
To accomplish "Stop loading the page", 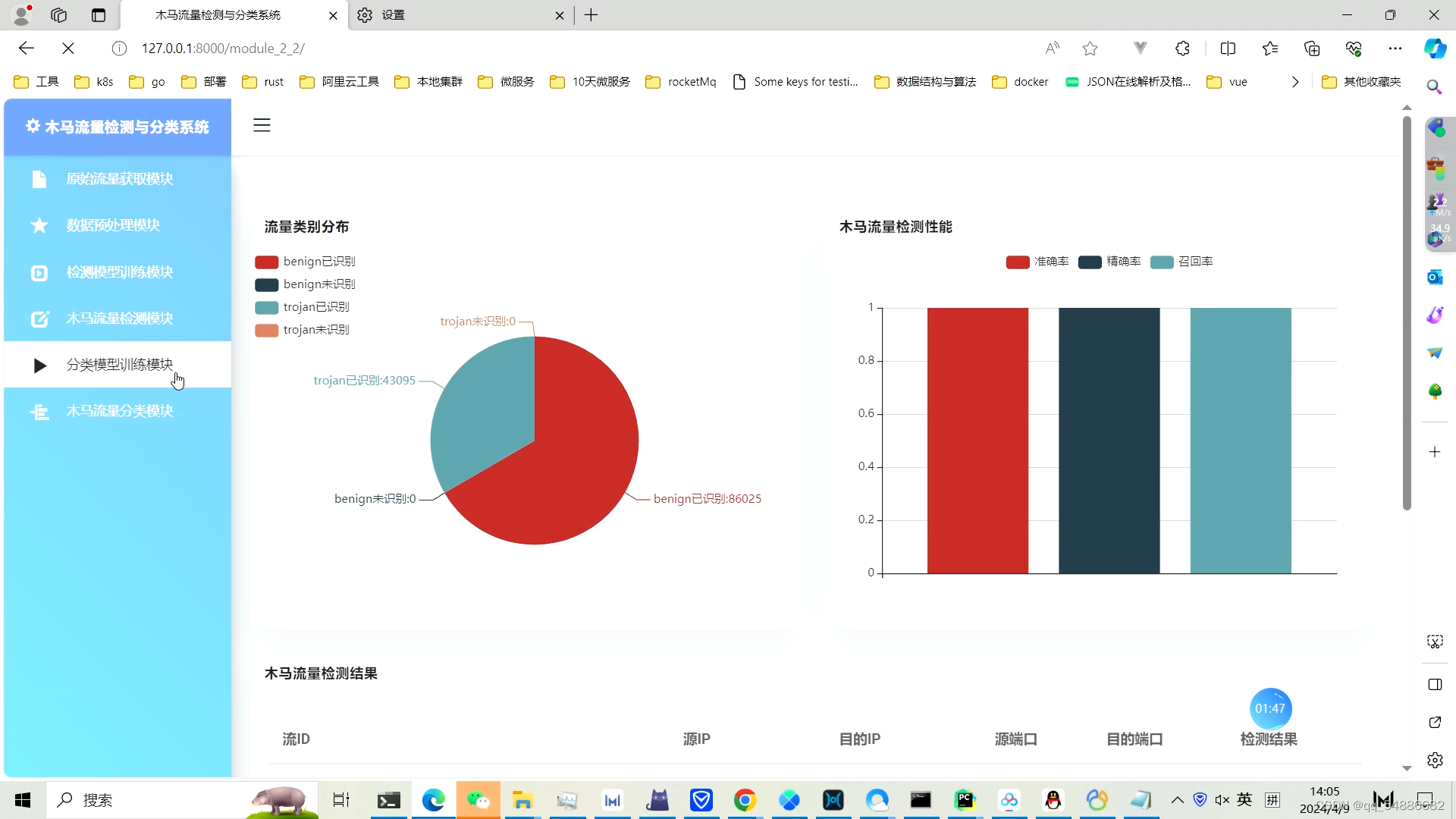I will point(68,49).
